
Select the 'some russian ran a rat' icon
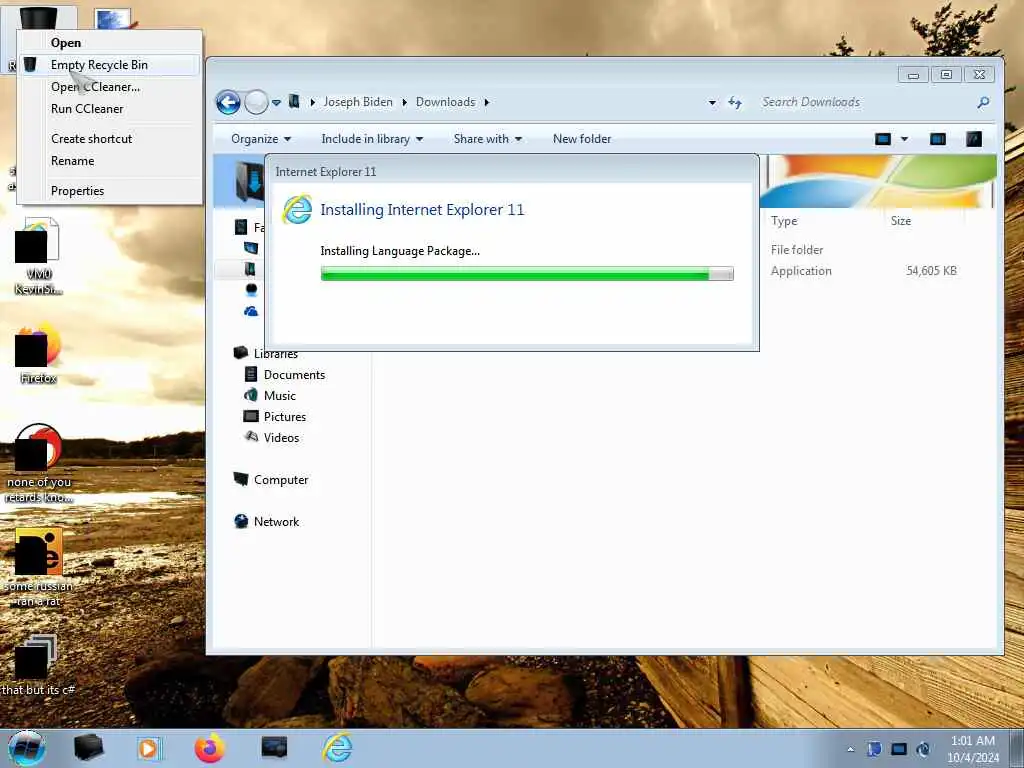coord(39,568)
